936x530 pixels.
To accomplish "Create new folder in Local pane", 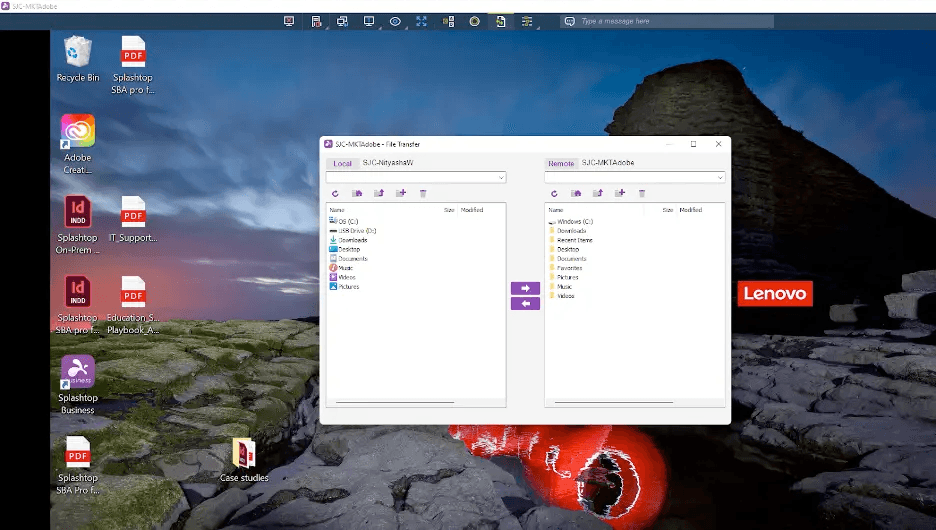I will [401, 193].
